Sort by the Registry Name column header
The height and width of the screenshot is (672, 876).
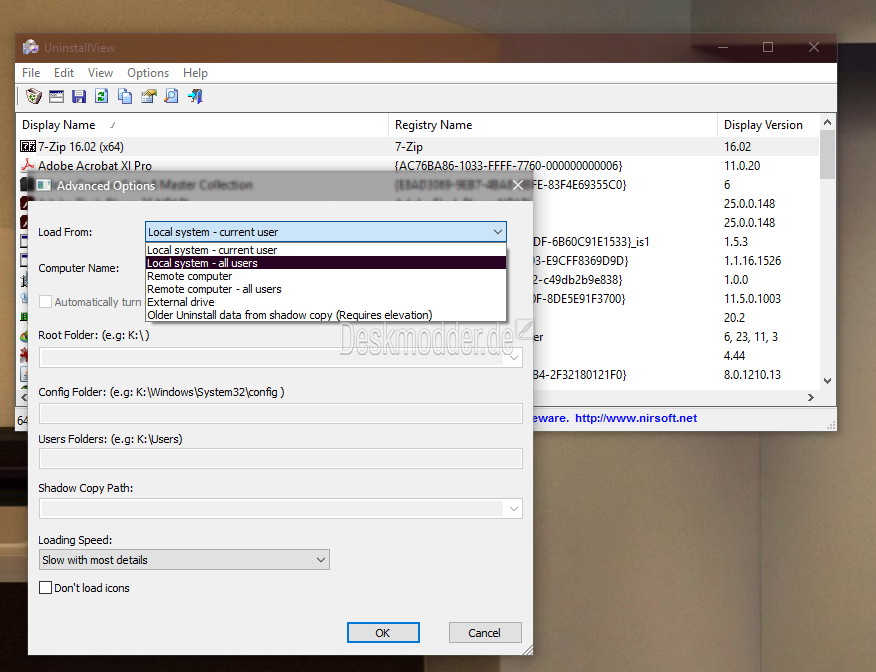[553, 125]
